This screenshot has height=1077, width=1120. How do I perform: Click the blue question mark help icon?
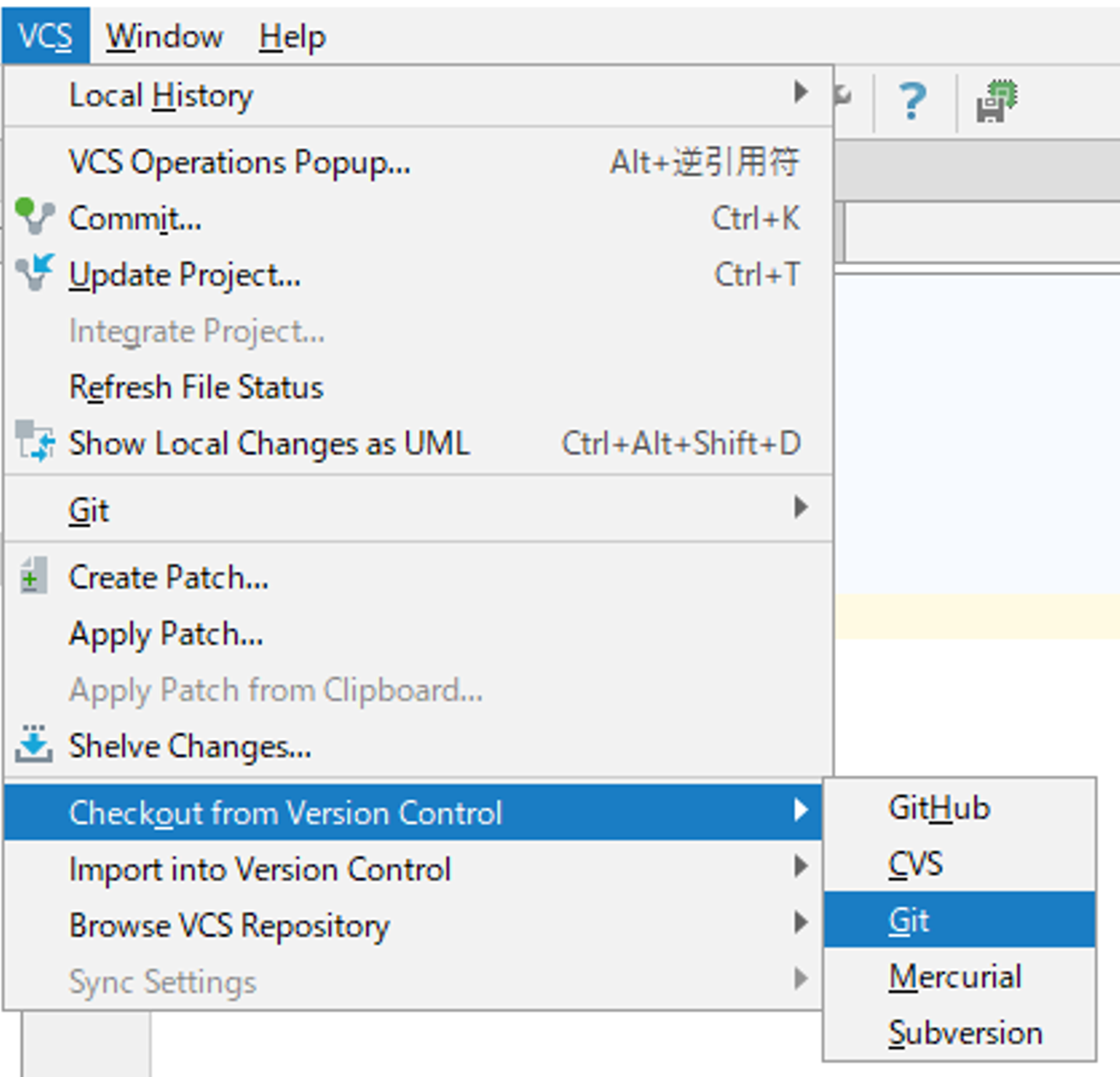pyautogui.click(x=912, y=101)
